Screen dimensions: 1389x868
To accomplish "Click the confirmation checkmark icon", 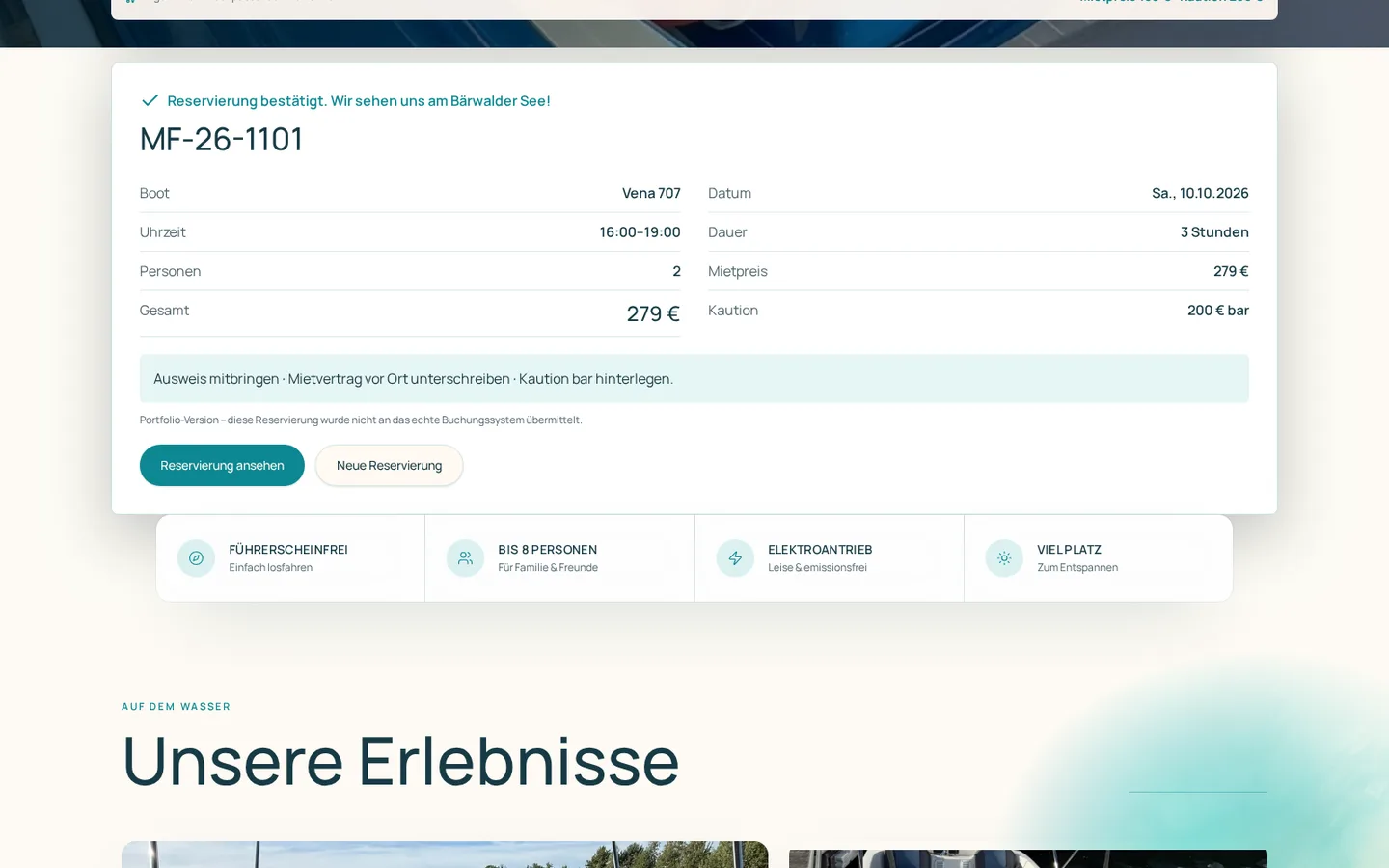I will pos(150,100).
